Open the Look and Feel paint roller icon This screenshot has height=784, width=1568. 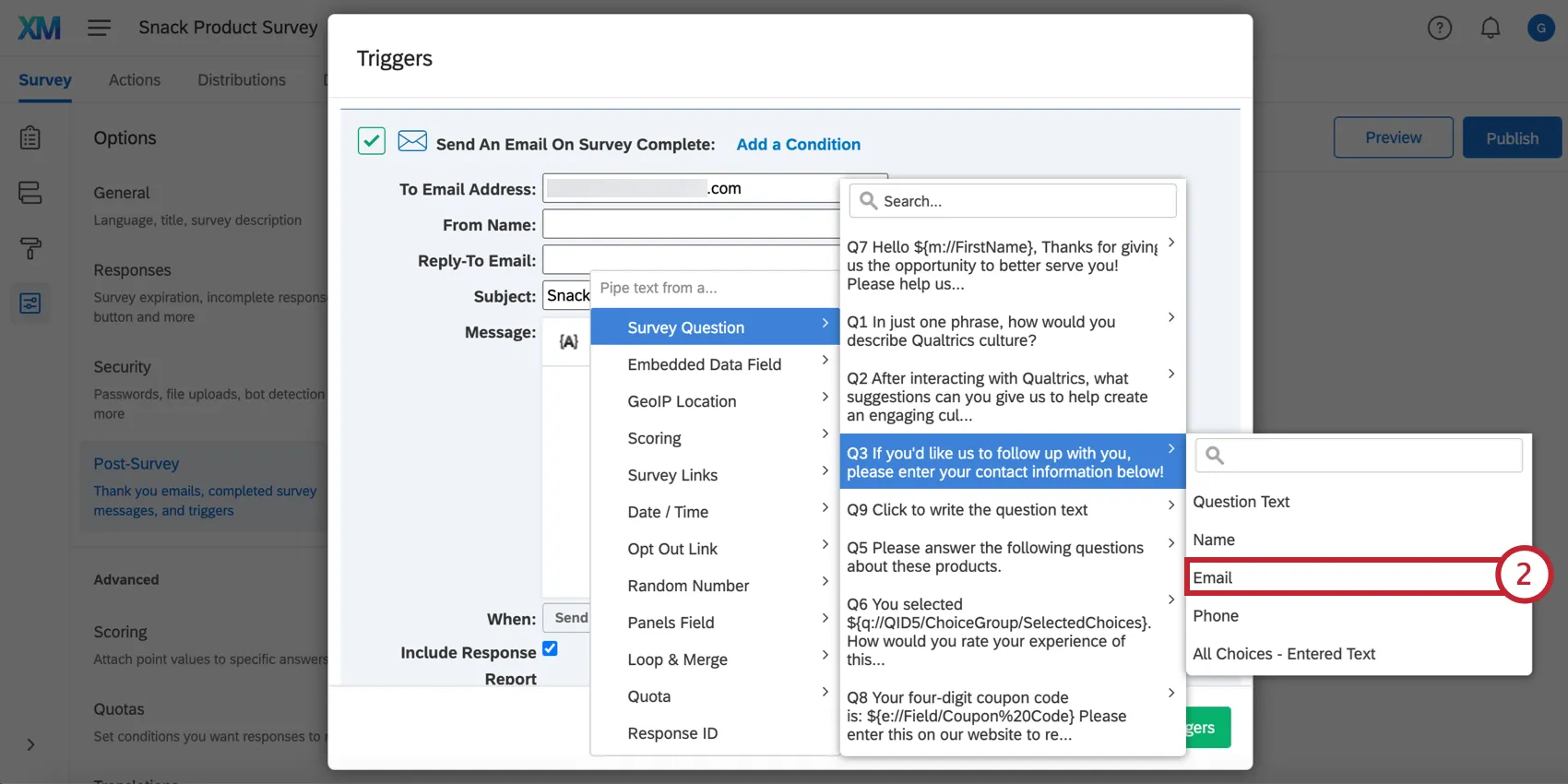click(30, 248)
